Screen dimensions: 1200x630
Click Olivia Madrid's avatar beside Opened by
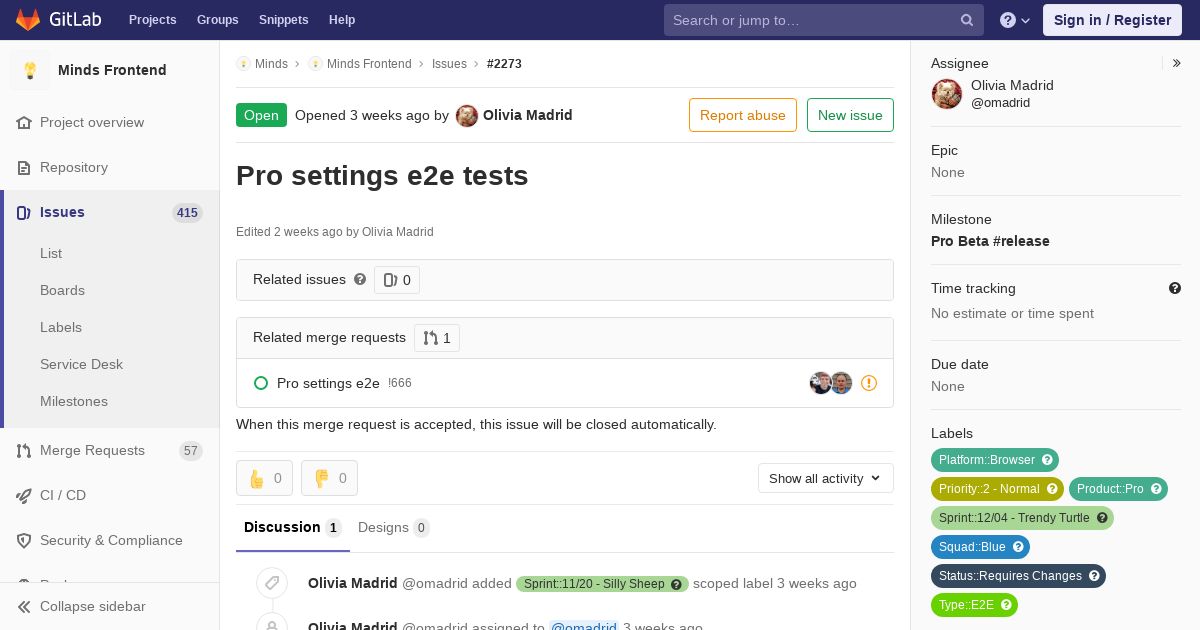coord(467,116)
